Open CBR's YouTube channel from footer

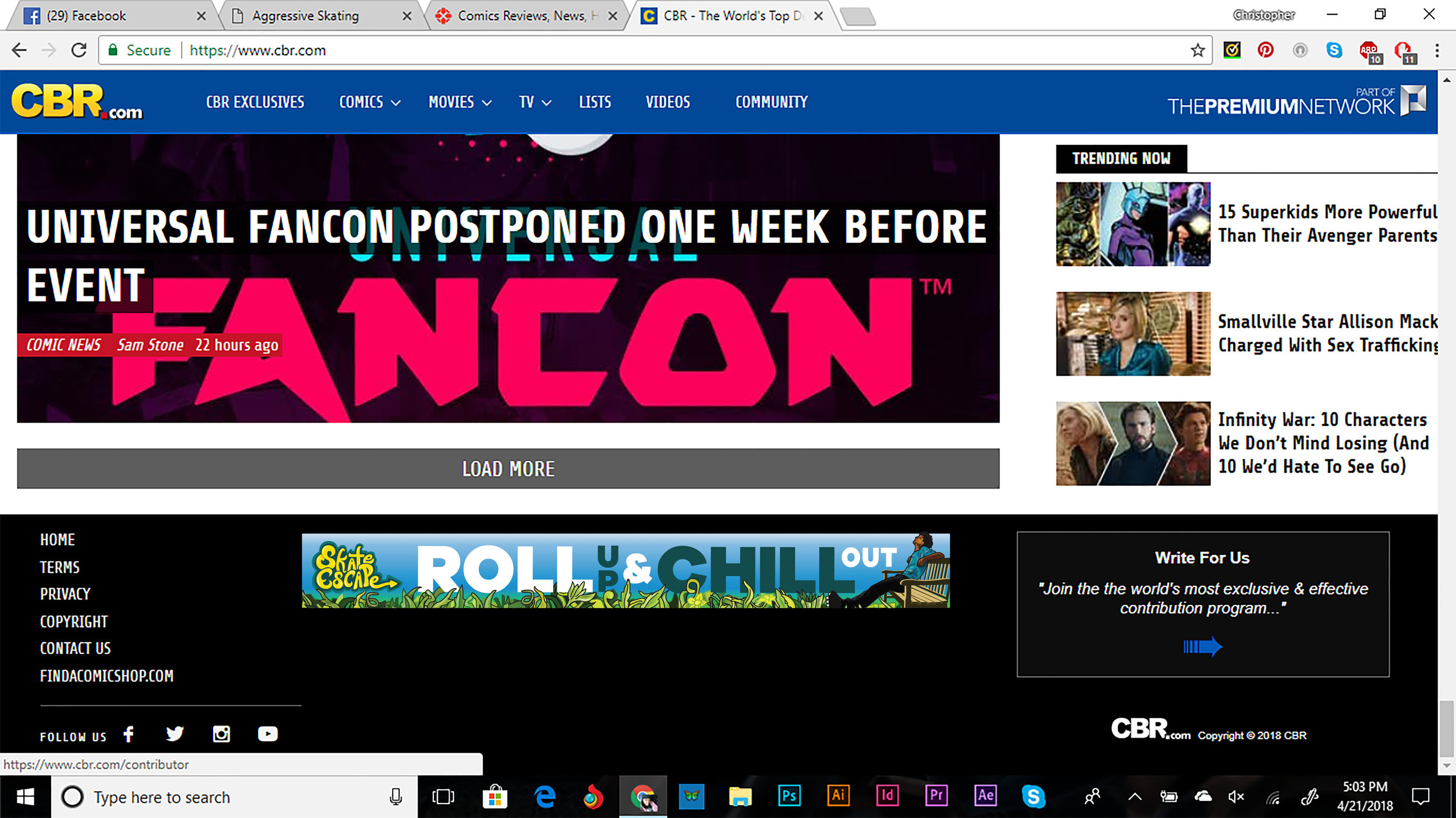click(268, 734)
